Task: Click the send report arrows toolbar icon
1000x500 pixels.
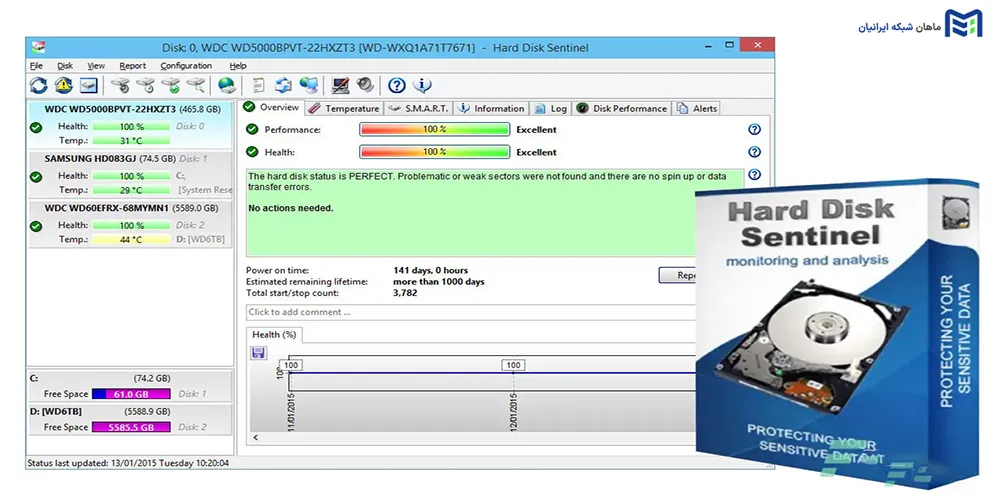Action: click(283, 85)
